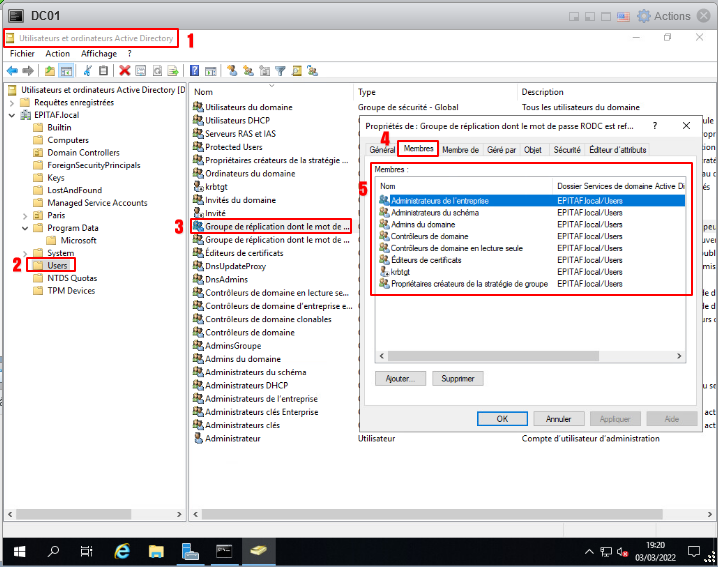Click the red Delete icon in toolbar
This screenshot has width=718, height=567.
(125, 71)
